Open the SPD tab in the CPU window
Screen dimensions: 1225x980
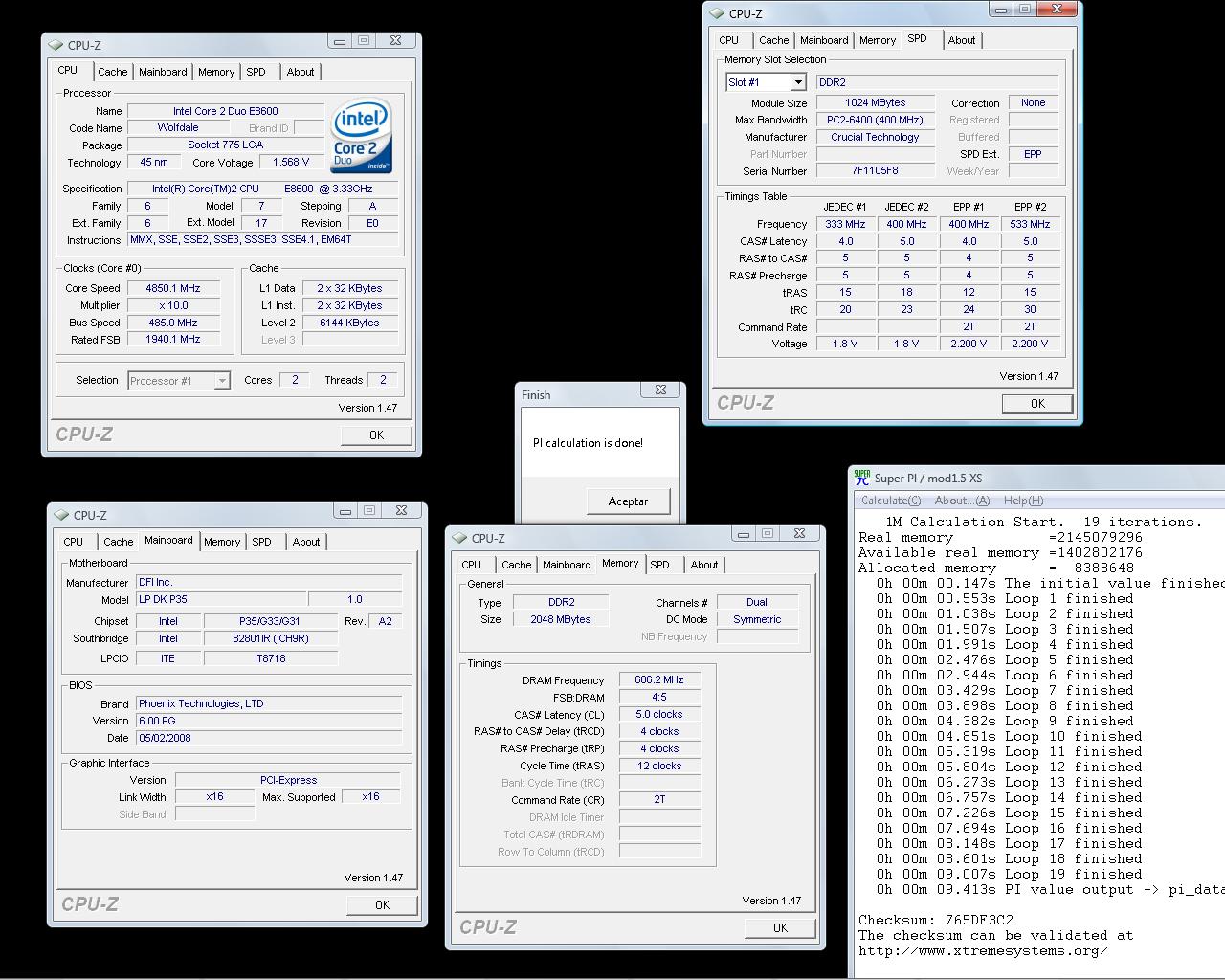click(256, 72)
